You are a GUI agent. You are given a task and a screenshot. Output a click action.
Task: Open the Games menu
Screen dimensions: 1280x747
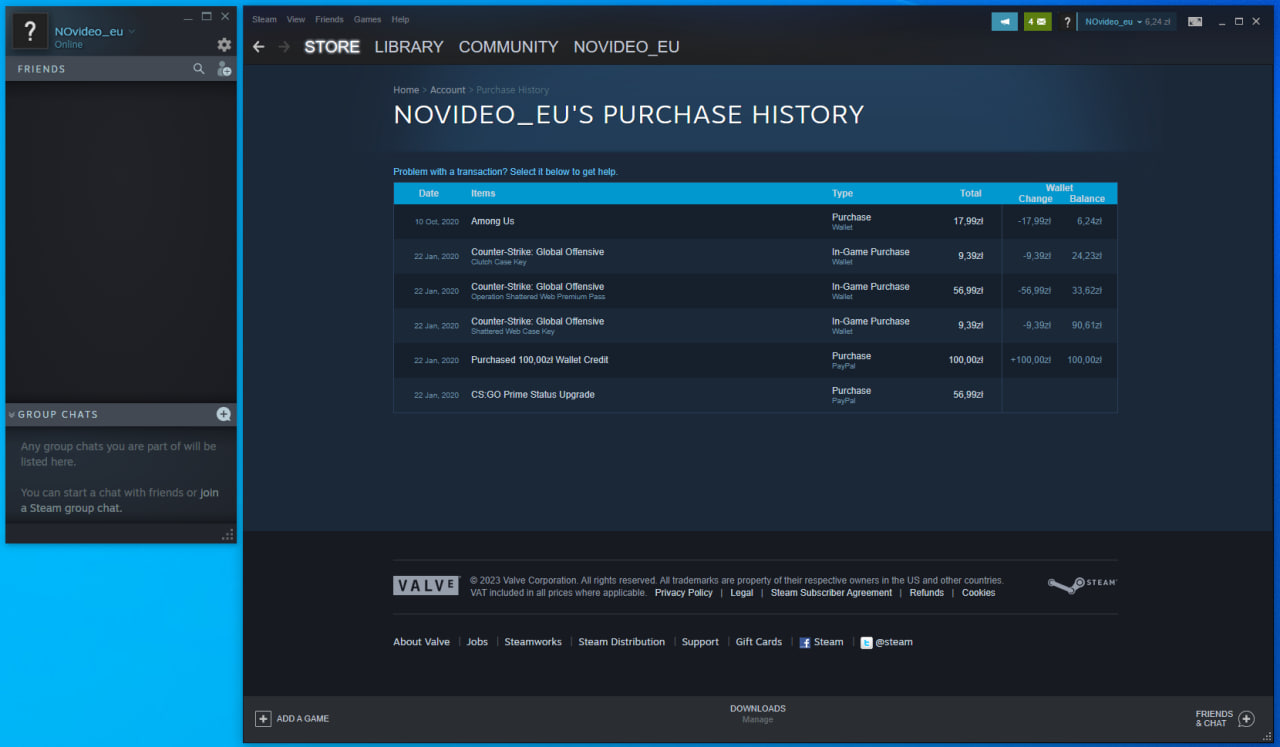(367, 19)
